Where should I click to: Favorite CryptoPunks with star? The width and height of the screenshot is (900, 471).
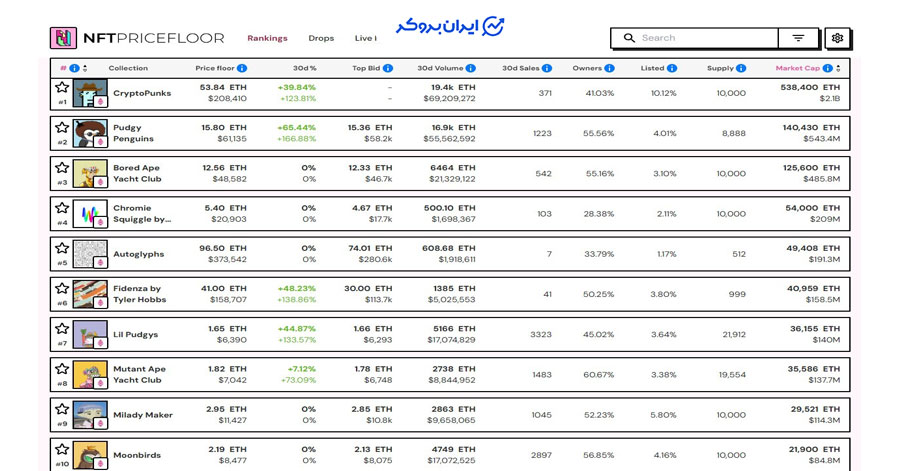point(62,87)
